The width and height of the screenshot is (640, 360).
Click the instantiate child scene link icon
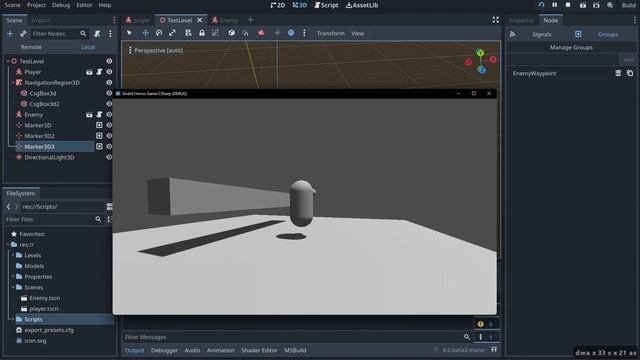pyautogui.click(x=23, y=34)
